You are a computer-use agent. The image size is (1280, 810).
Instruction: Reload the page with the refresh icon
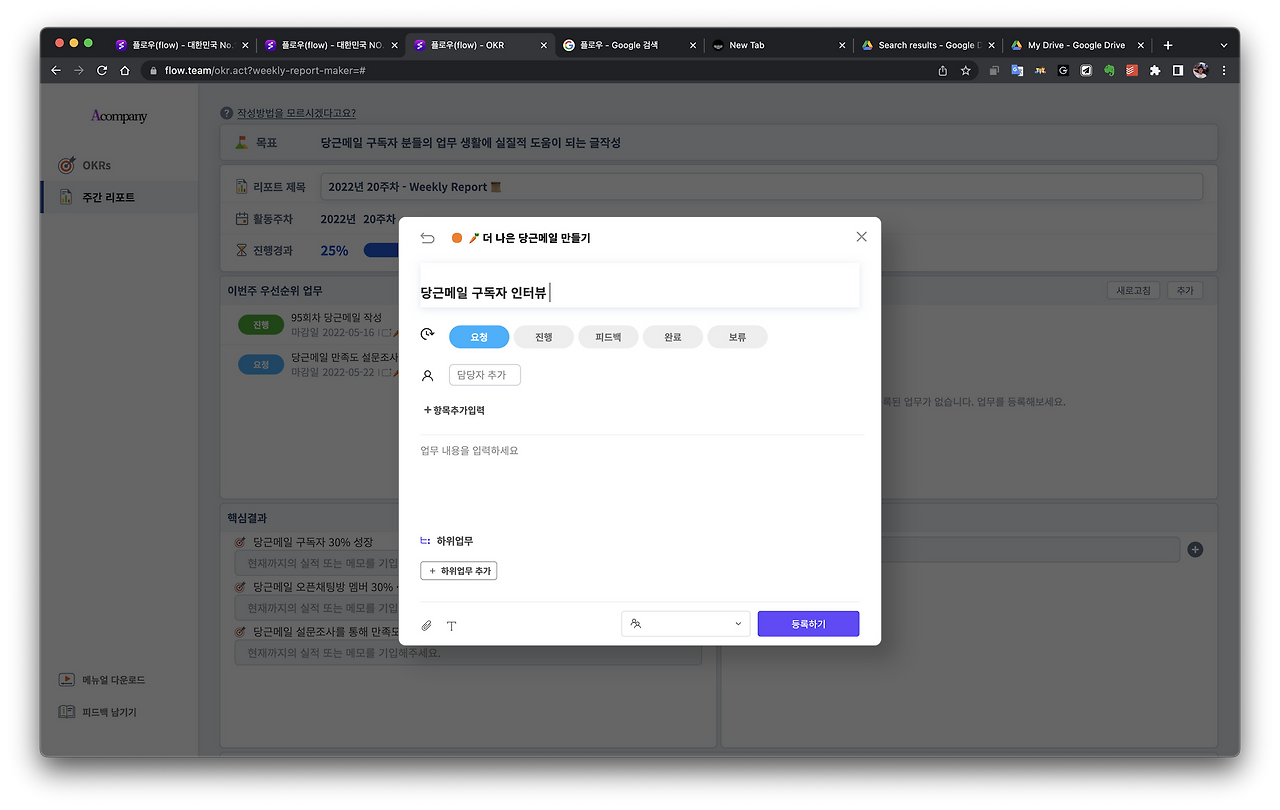[x=102, y=70]
